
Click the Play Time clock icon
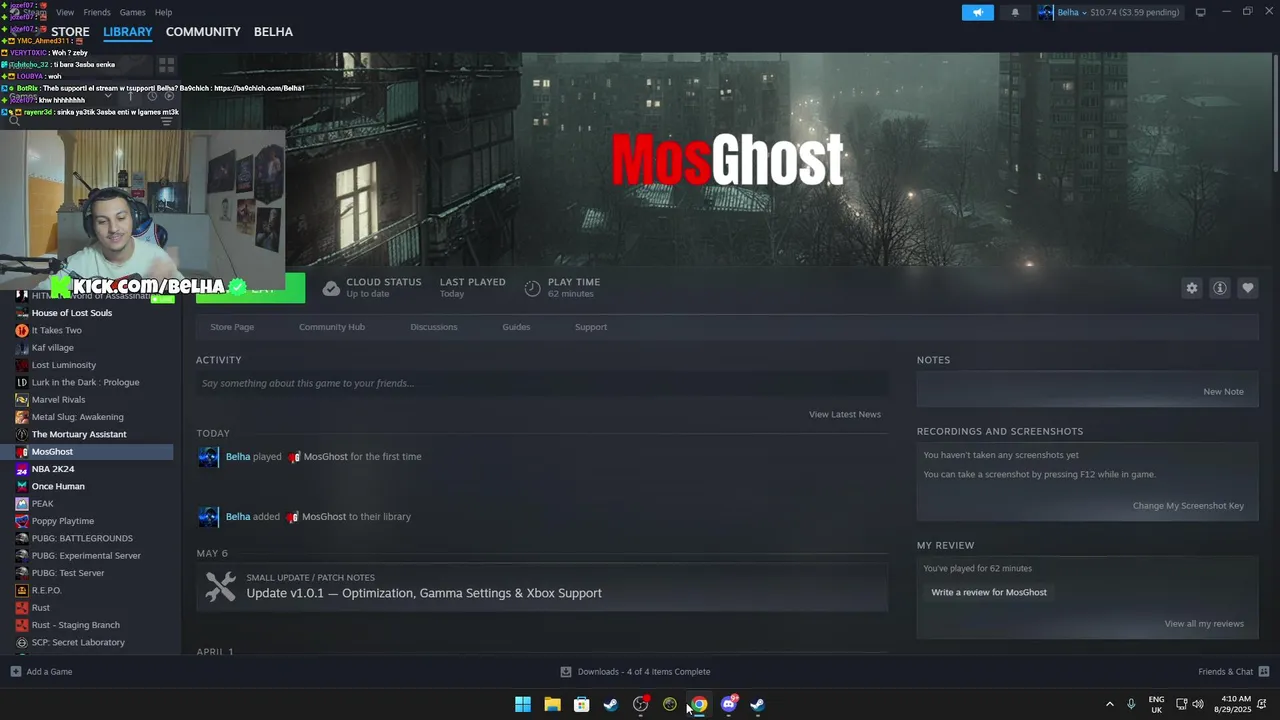point(532,289)
